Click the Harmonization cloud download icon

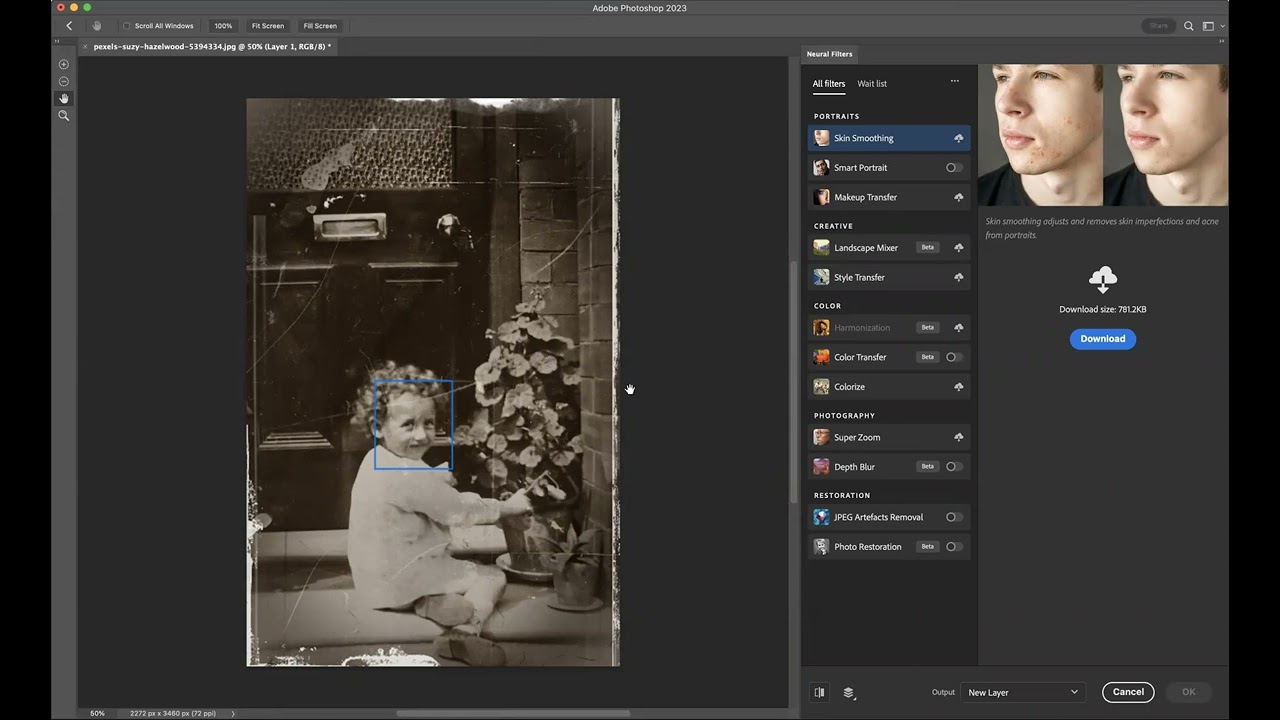click(x=958, y=327)
